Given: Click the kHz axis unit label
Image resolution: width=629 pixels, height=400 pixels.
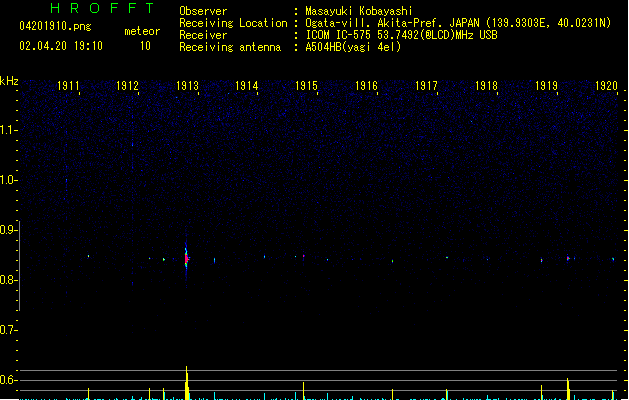Looking at the screenshot, I should pyautogui.click(x=9, y=81).
